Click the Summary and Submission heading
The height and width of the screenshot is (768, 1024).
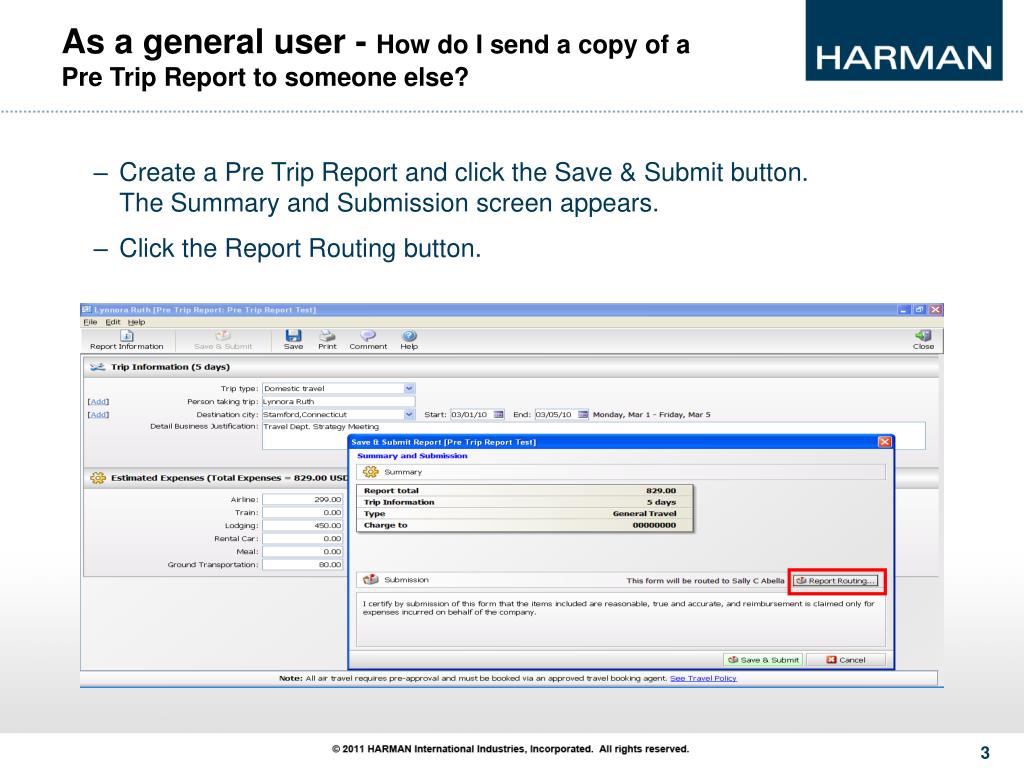pos(412,456)
